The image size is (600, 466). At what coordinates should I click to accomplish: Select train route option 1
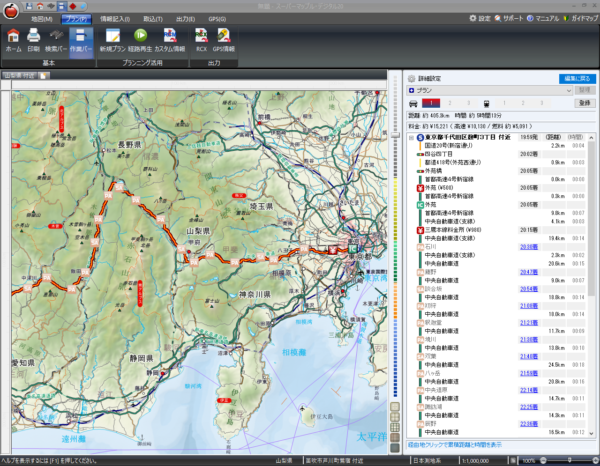504,103
